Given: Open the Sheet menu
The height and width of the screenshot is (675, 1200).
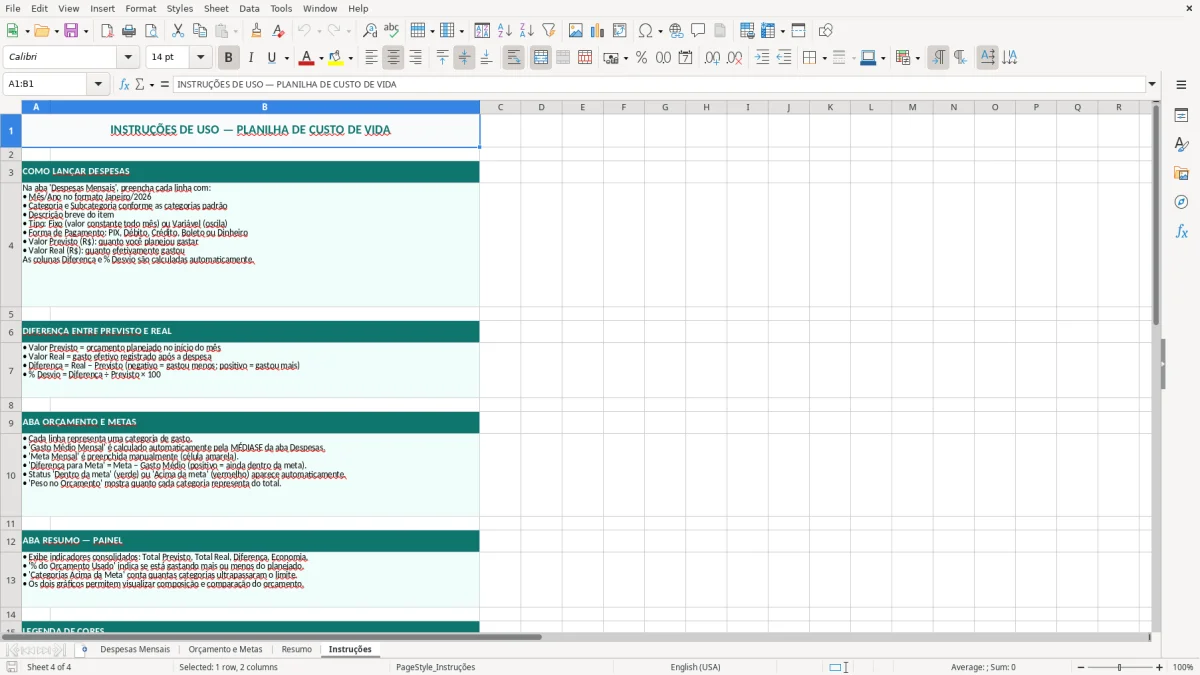Looking at the screenshot, I should (x=216, y=8).
